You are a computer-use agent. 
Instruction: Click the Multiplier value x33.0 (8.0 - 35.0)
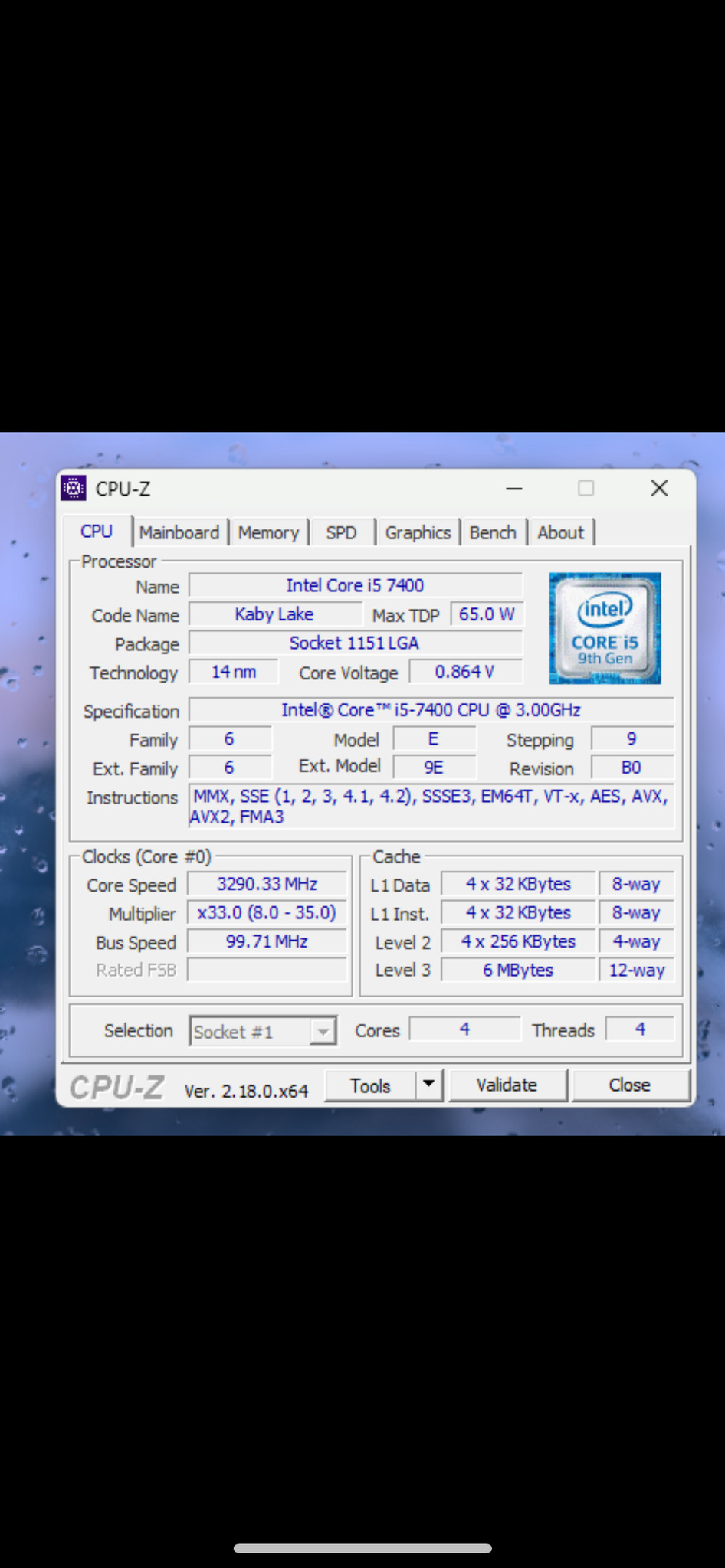[267, 912]
